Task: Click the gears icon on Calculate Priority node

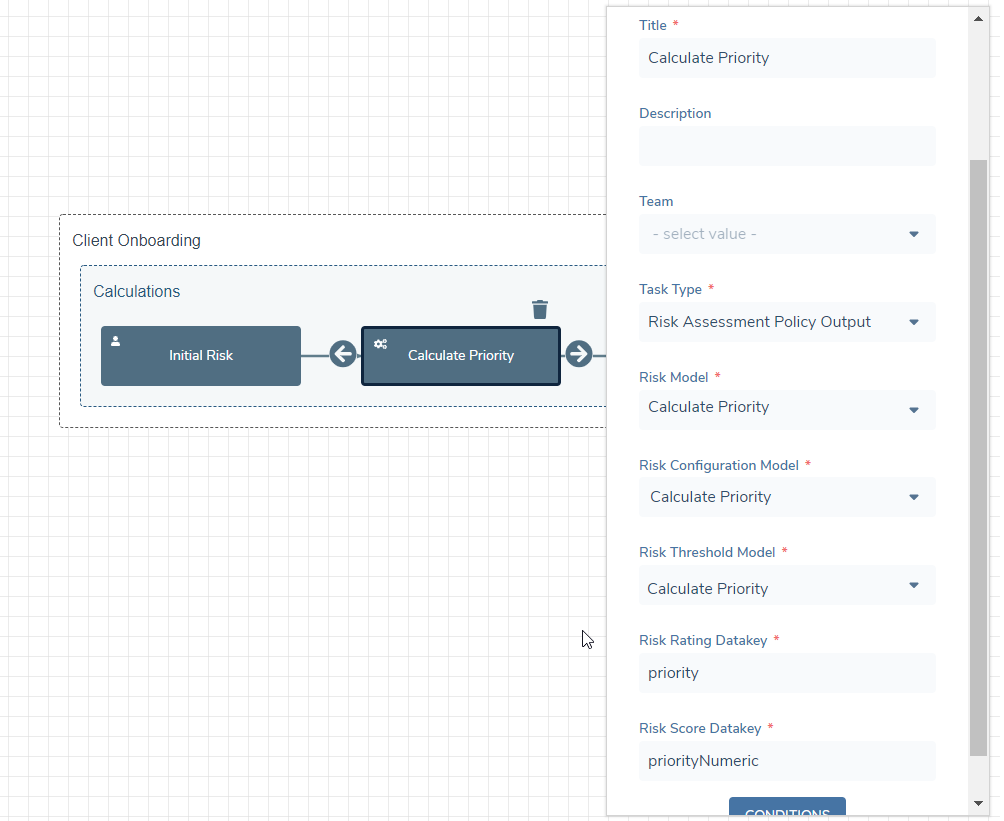Action: pos(380,344)
